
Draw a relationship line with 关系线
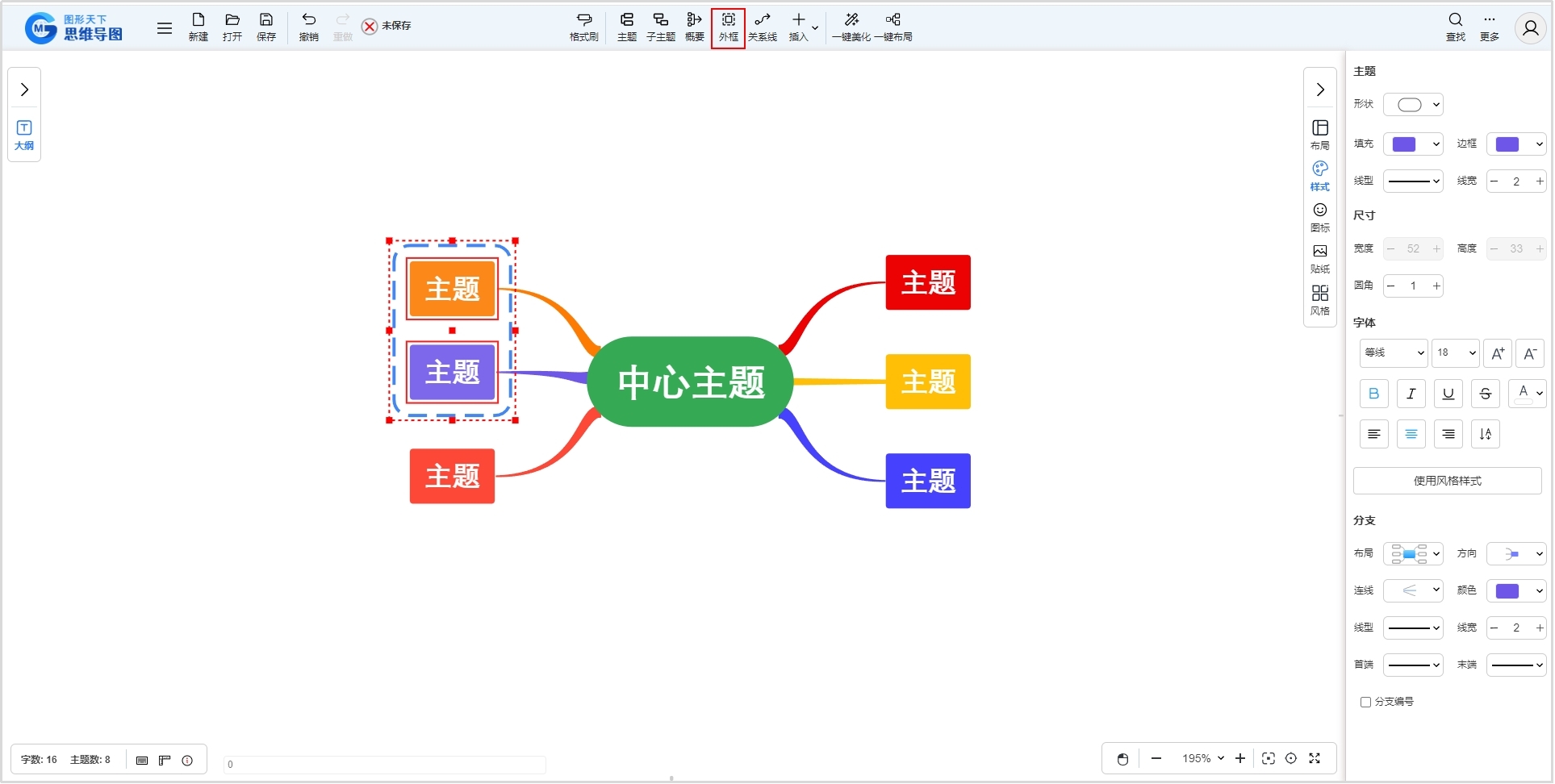pyautogui.click(x=763, y=27)
